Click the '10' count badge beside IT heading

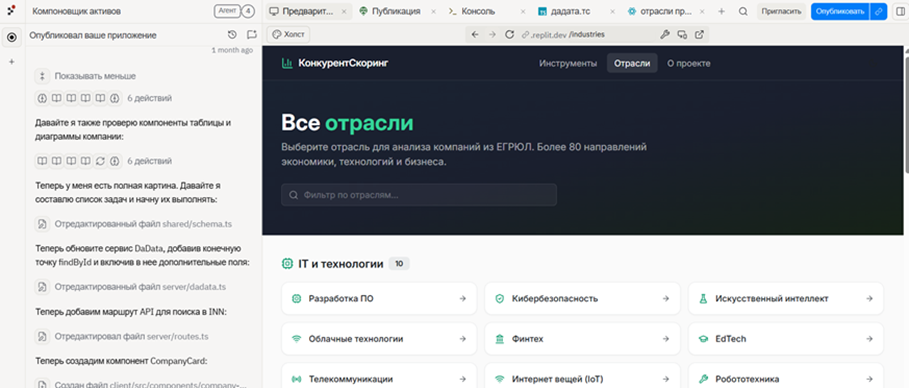[399, 264]
